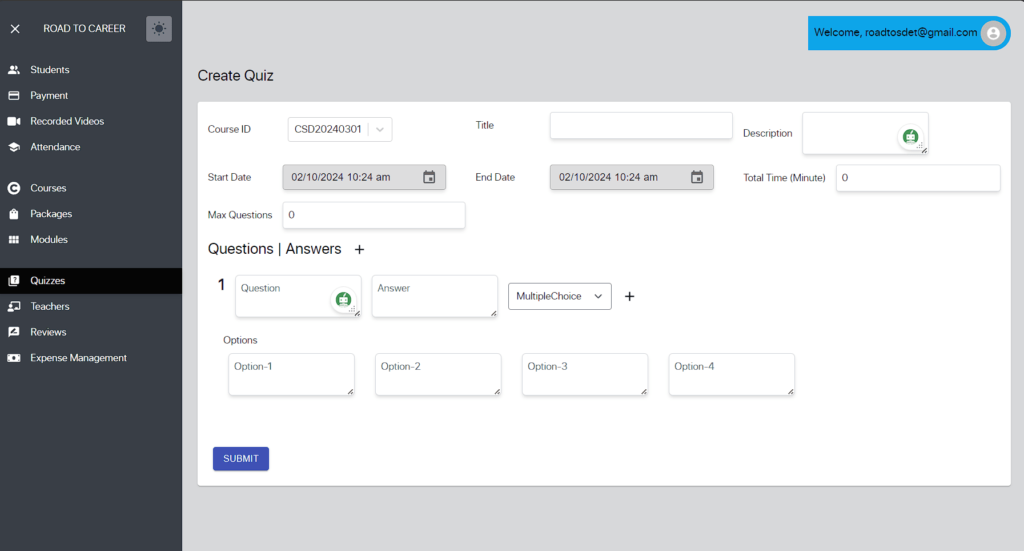Image resolution: width=1024 pixels, height=551 pixels.
Task: Open Students in the sidebar
Action: tap(49, 70)
